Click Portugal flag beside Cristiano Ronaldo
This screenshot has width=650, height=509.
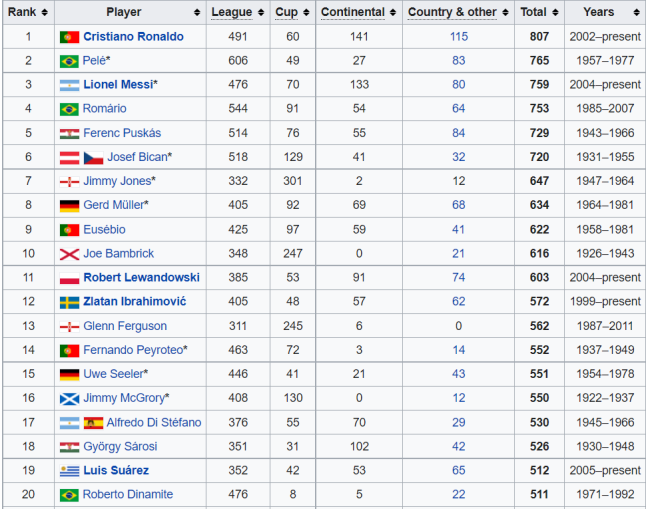(69, 37)
